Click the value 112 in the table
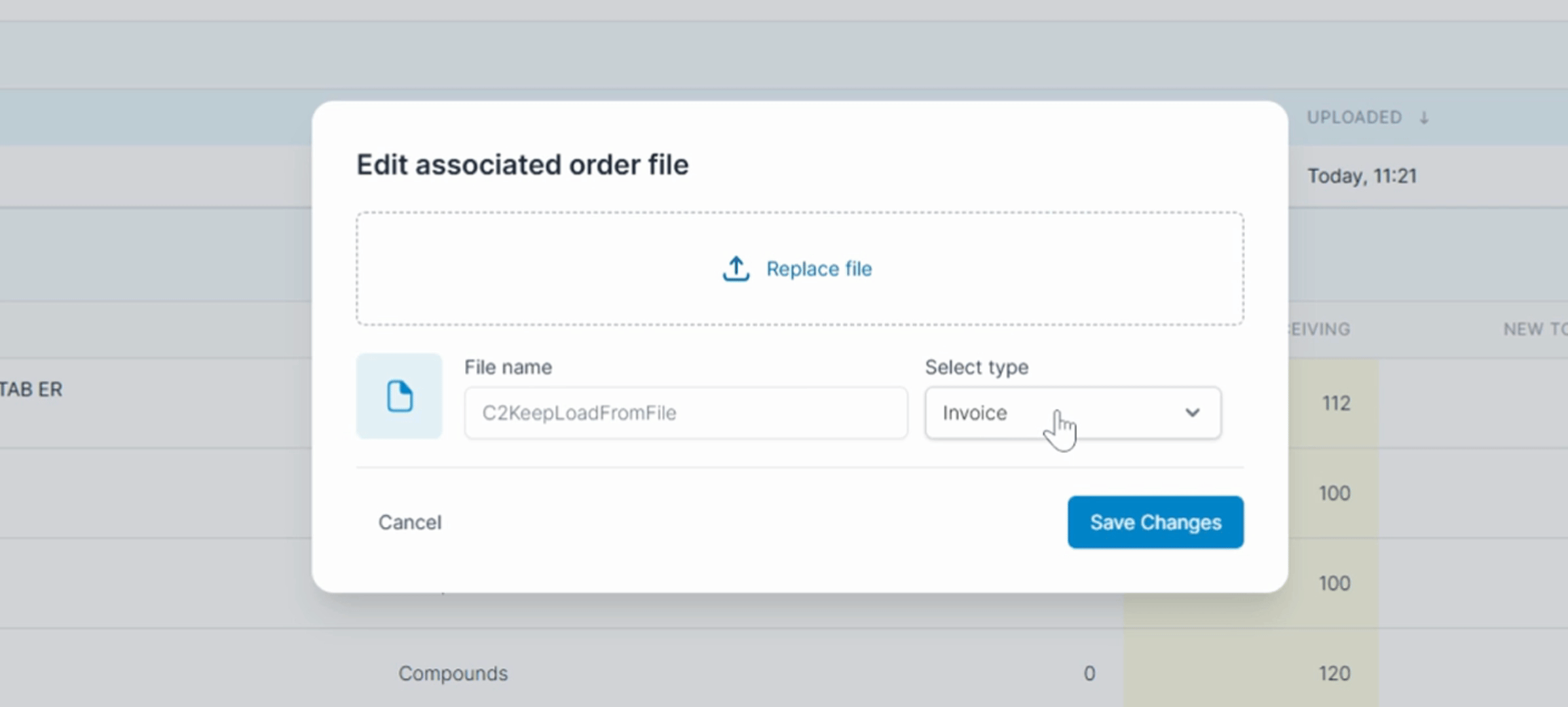 point(1335,403)
